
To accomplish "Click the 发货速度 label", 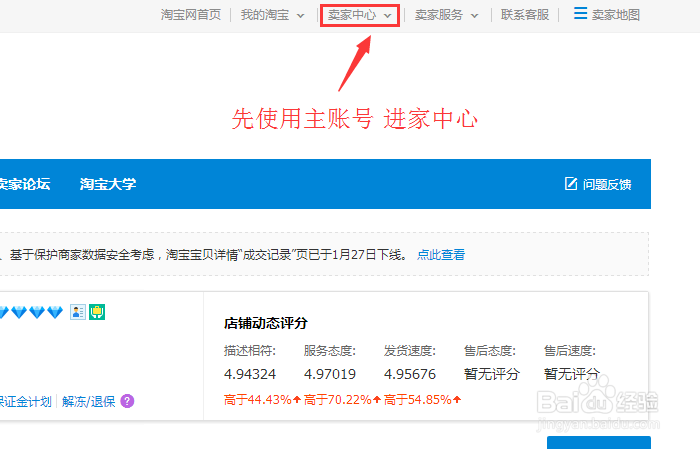I will [x=410, y=351].
